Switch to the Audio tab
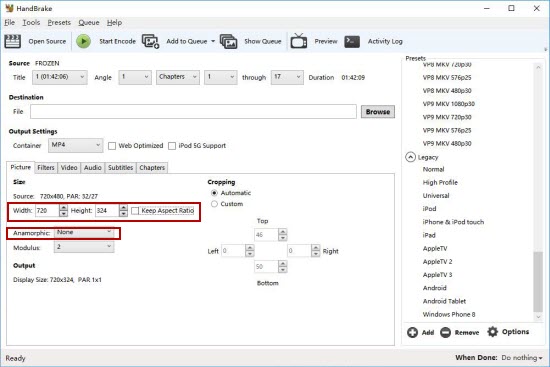The width and height of the screenshot is (550, 367). tap(93, 168)
